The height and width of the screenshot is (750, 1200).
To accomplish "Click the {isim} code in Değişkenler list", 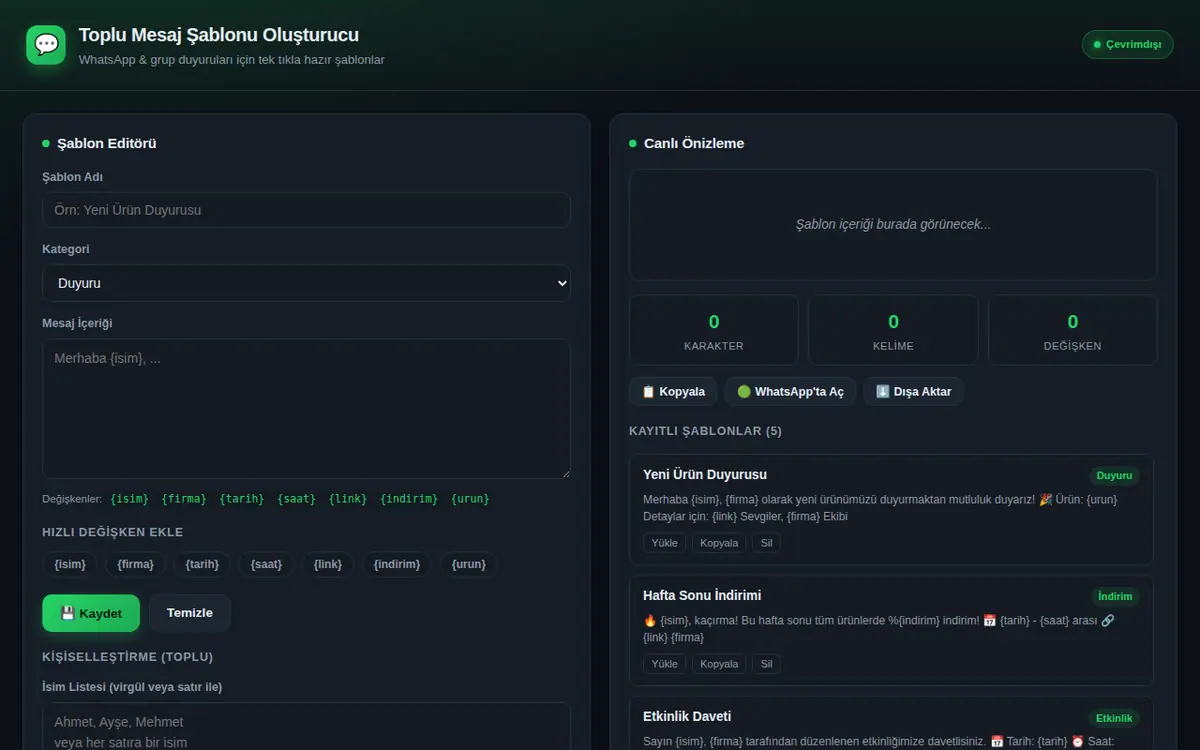I will tap(129, 499).
